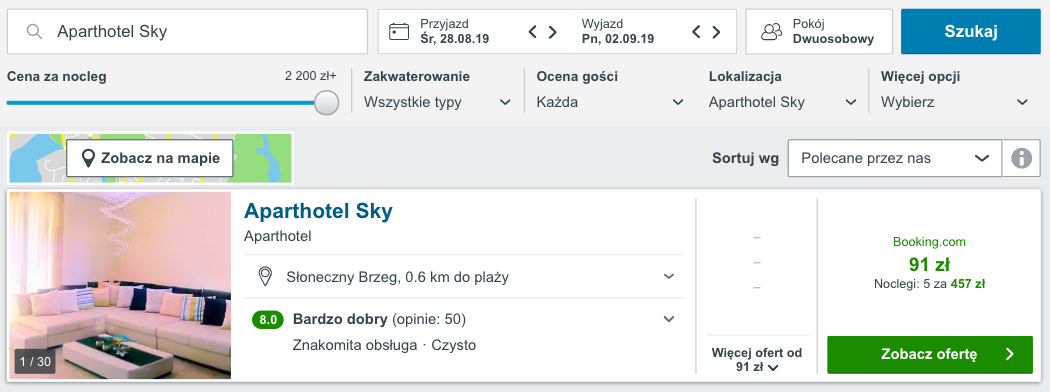Click the calendar icon beside Przyjazd
The width and height of the screenshot is (1050, 392).
[399, 31]
